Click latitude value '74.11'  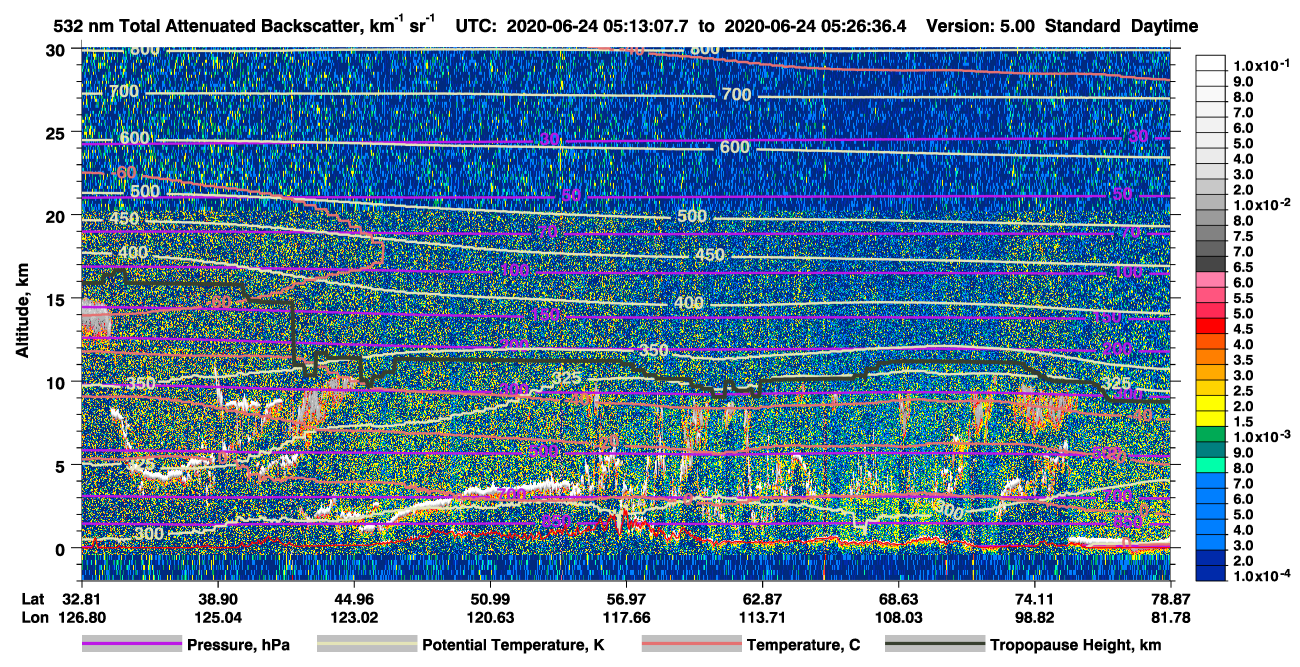(x=1035, y=599)
